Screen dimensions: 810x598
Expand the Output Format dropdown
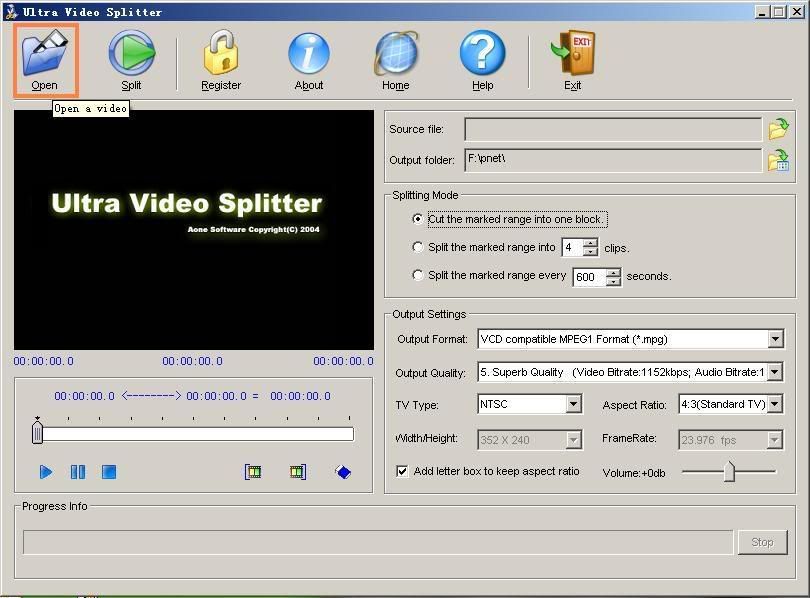point(775,339)
